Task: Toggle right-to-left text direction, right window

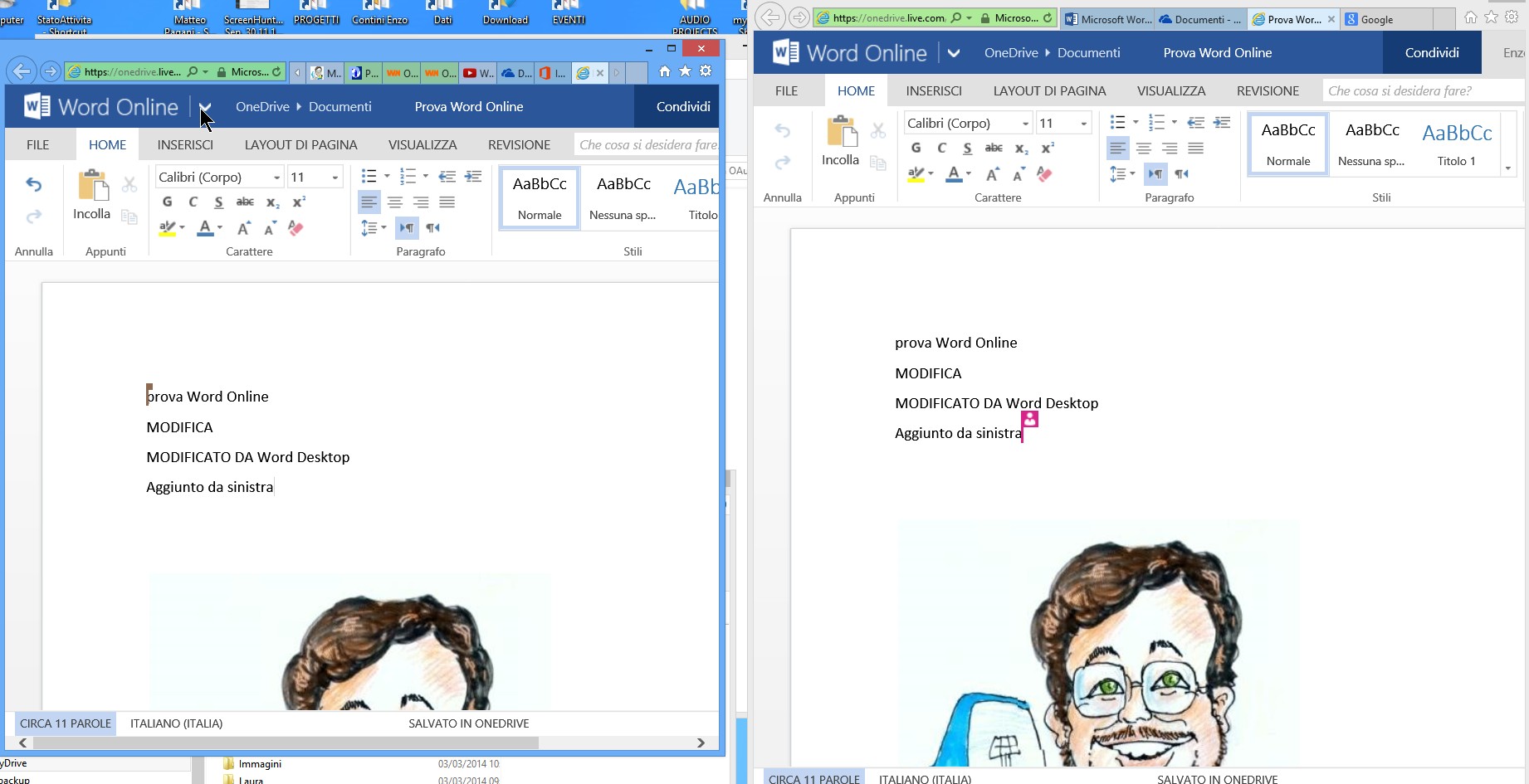Action: 1181,174
